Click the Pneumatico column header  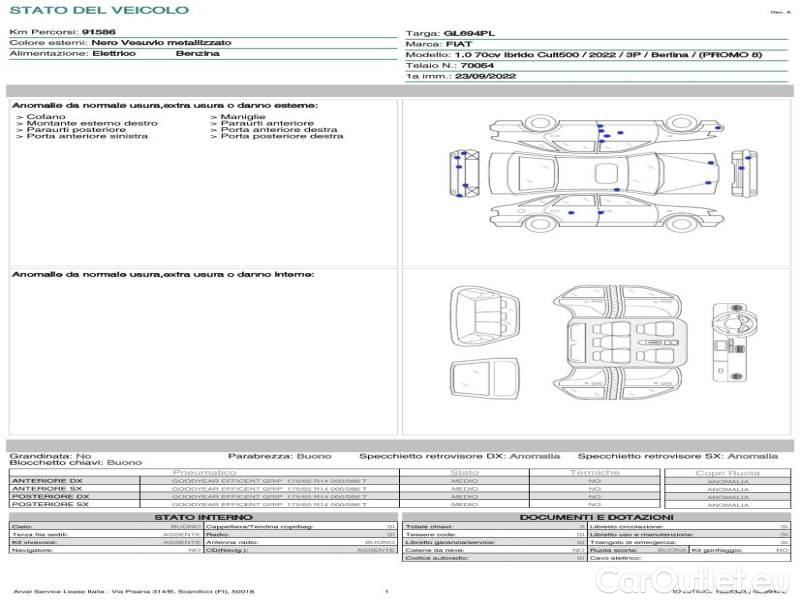pos(204,472)
